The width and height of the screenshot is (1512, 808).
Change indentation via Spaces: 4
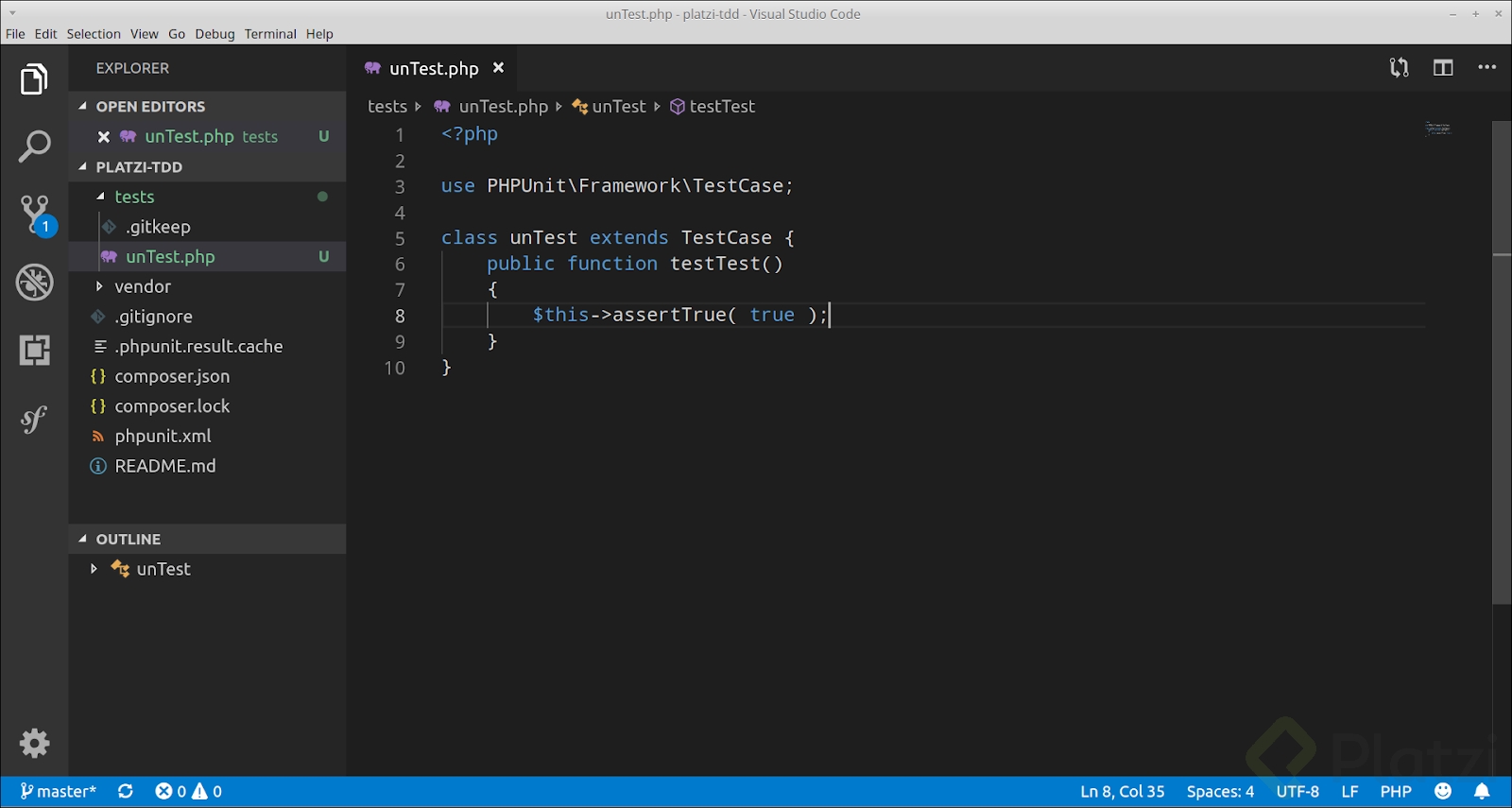[x=1220, y=792]
